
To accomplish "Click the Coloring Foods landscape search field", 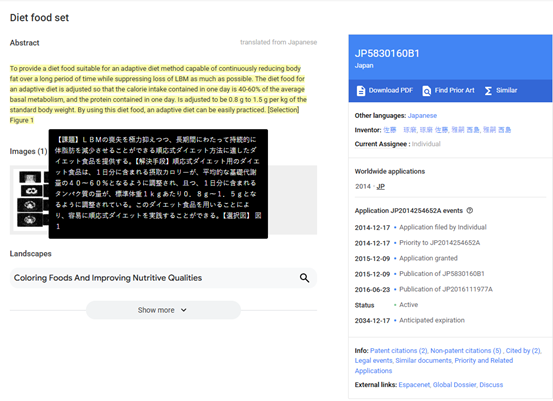I will (x=163, y=278).
